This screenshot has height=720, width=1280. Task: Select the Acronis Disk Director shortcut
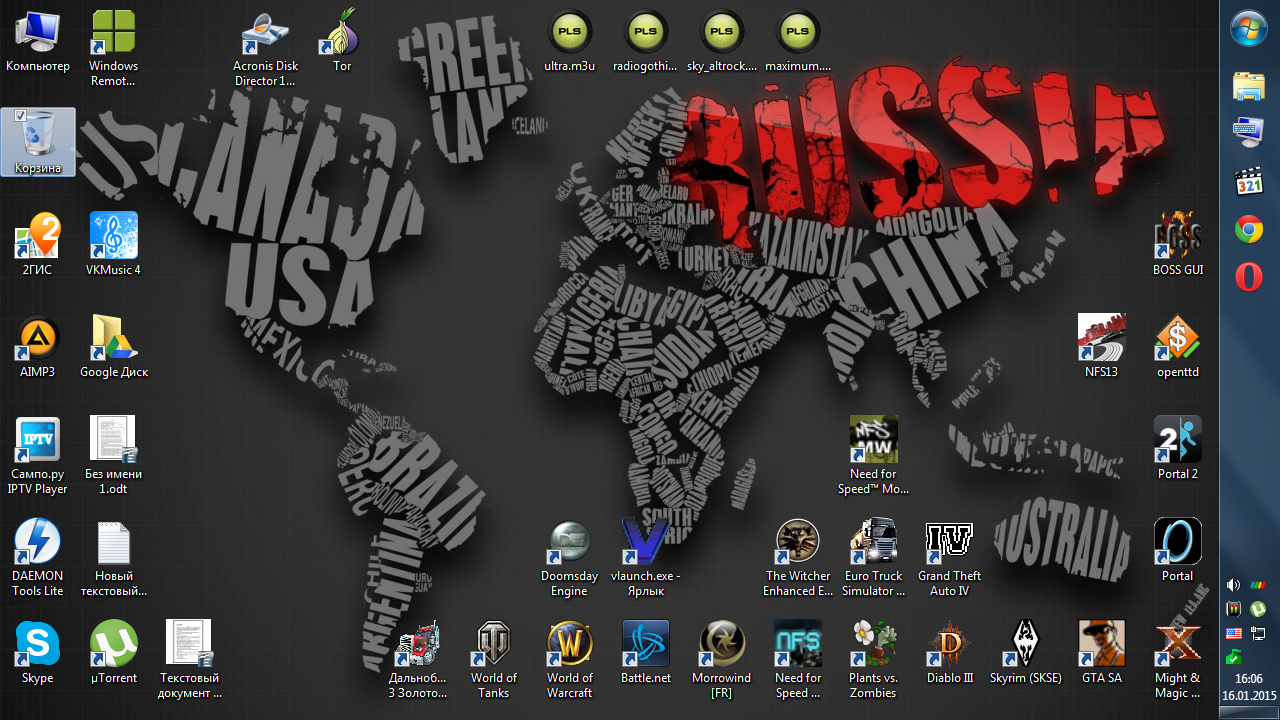point(265,48)
